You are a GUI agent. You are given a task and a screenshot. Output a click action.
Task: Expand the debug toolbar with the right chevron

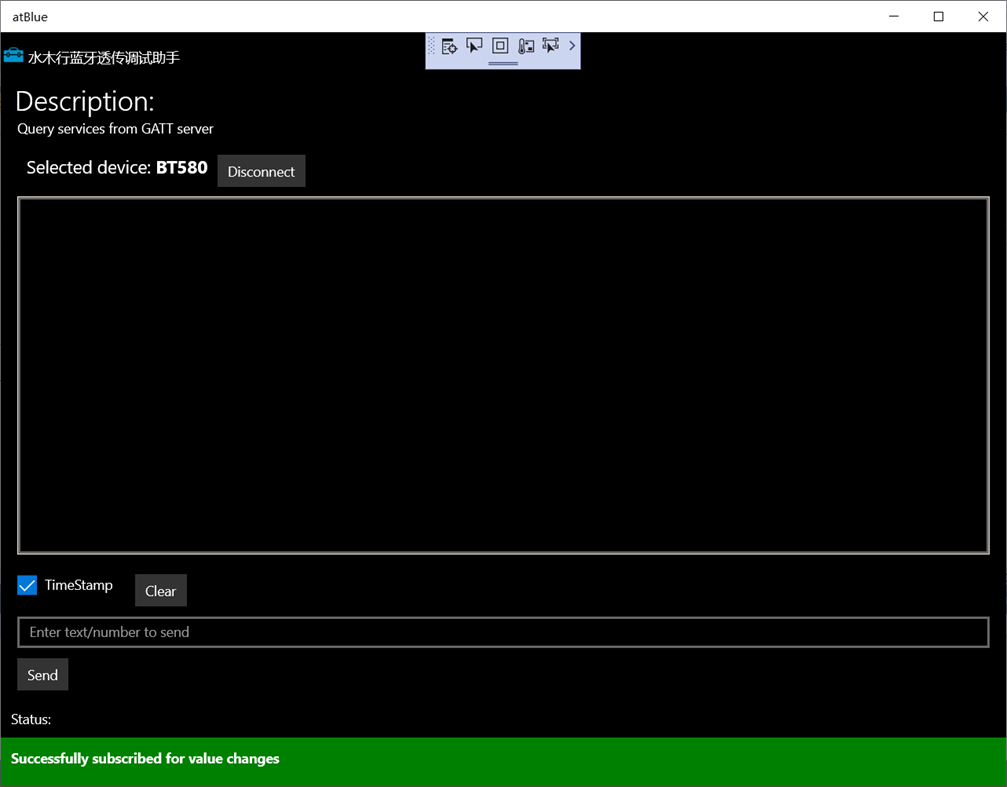point(572,45)
